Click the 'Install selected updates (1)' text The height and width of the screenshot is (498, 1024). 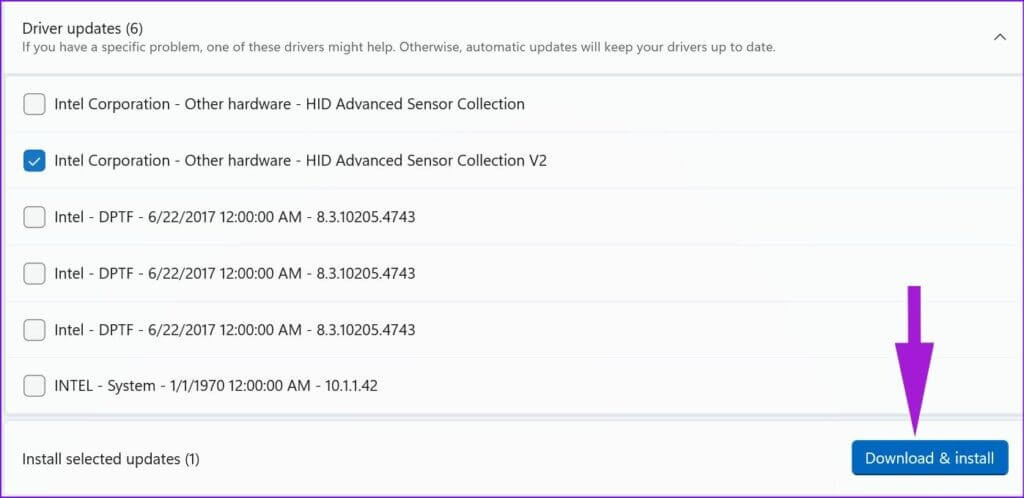click(x=110, y=459)
